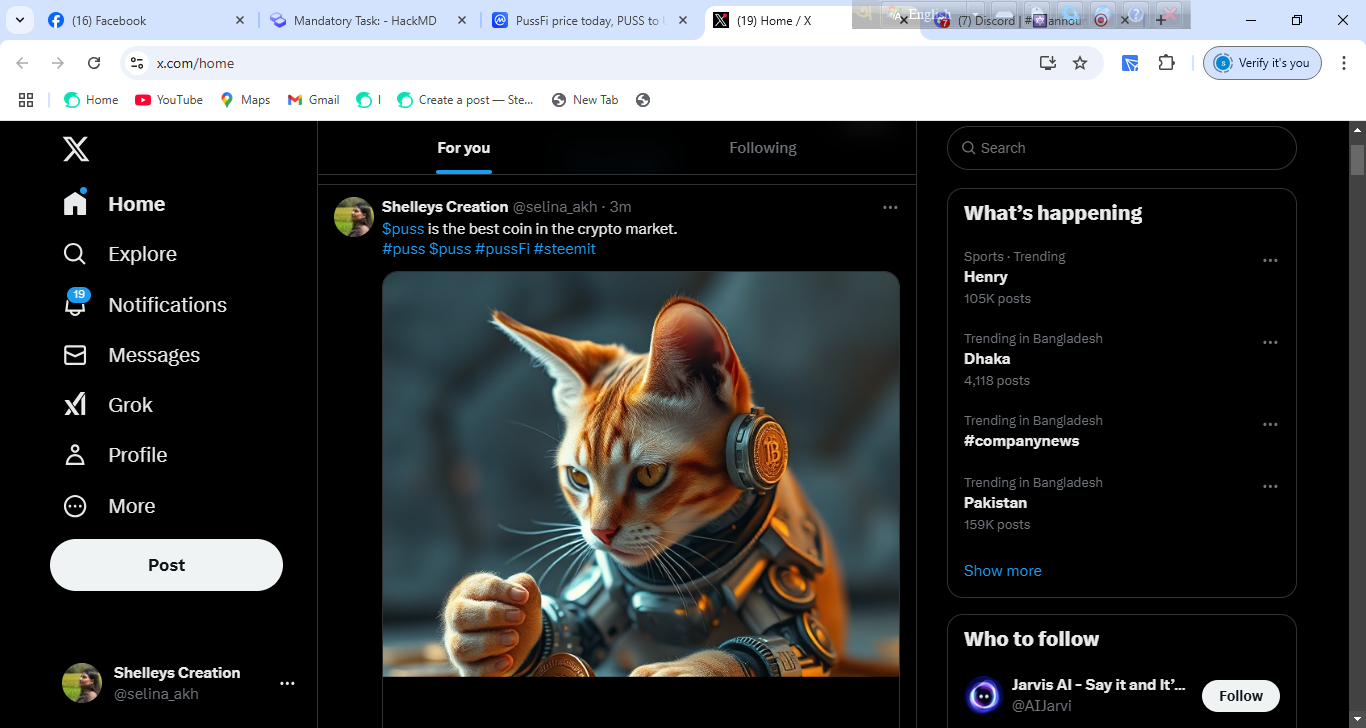The image size is (1366, 728).
Task: Switch to the Discord browser tab
Action: [1030, 20]
